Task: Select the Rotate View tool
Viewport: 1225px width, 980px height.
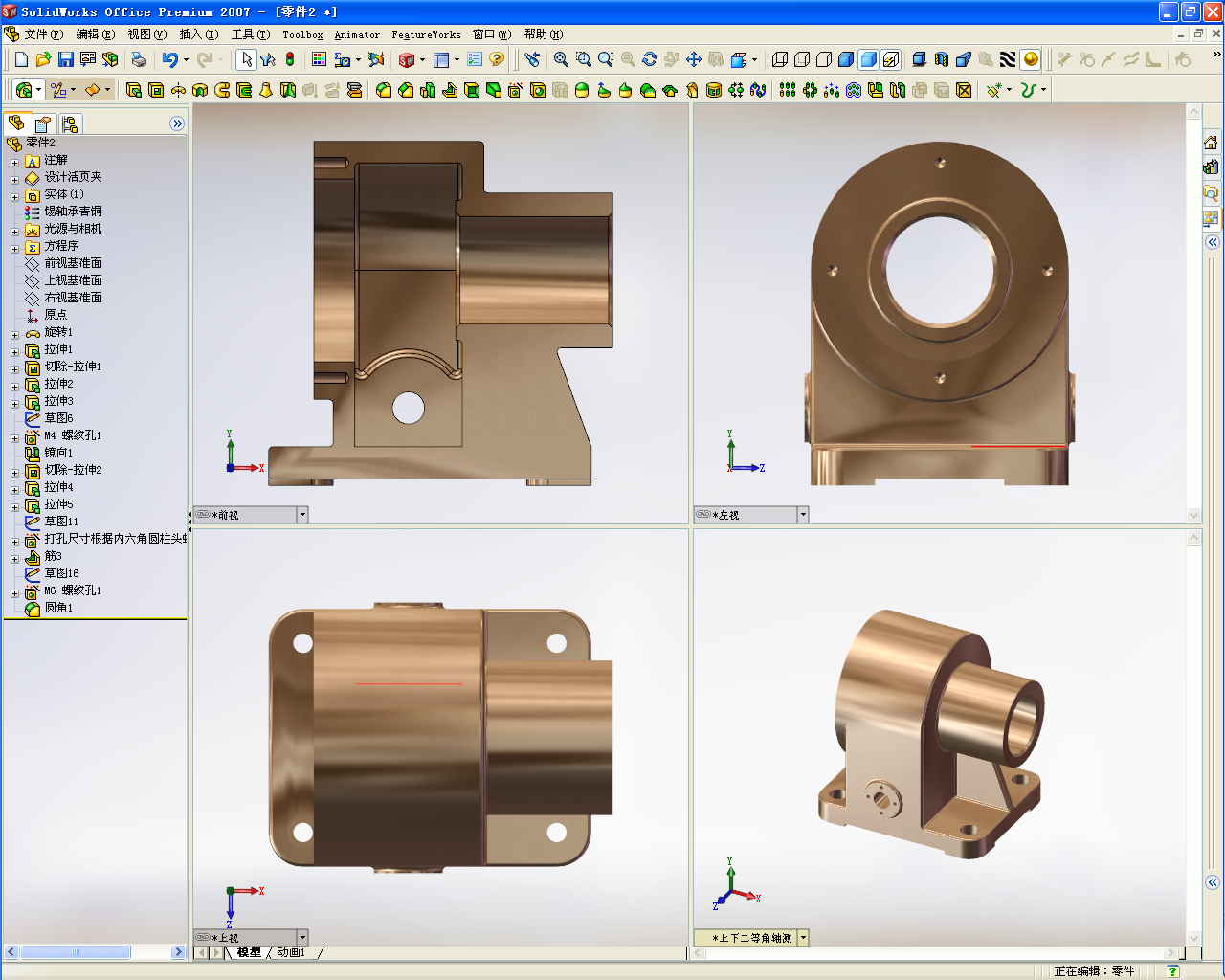Action: click(x=650, y=59)
